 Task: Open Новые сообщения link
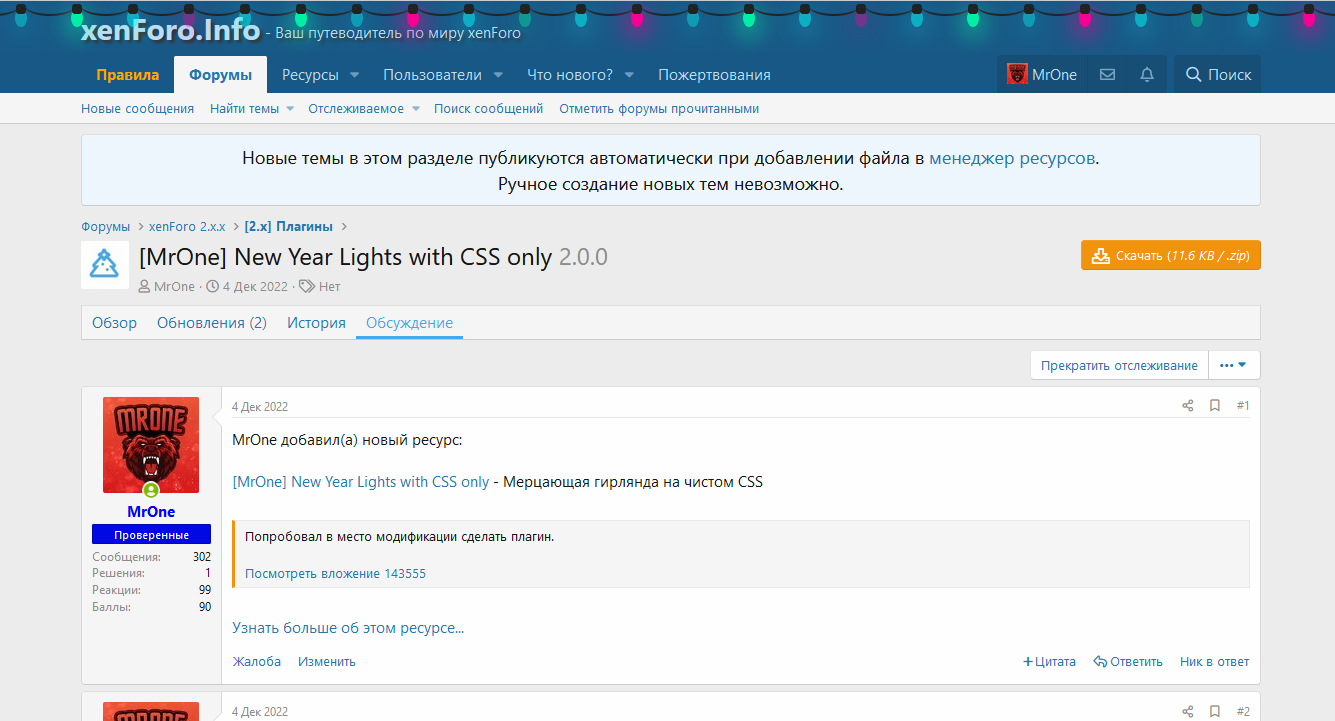pos(137,109)
